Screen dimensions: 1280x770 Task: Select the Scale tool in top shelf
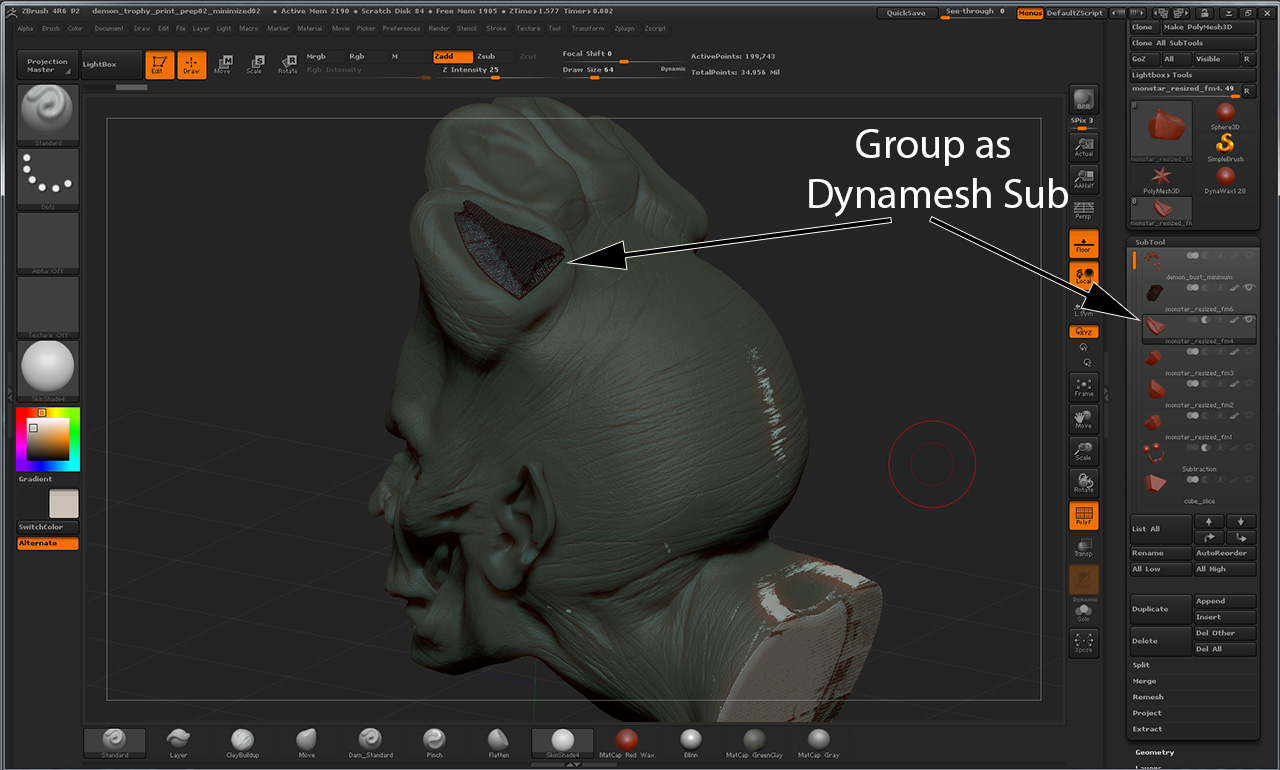(255, 65)
